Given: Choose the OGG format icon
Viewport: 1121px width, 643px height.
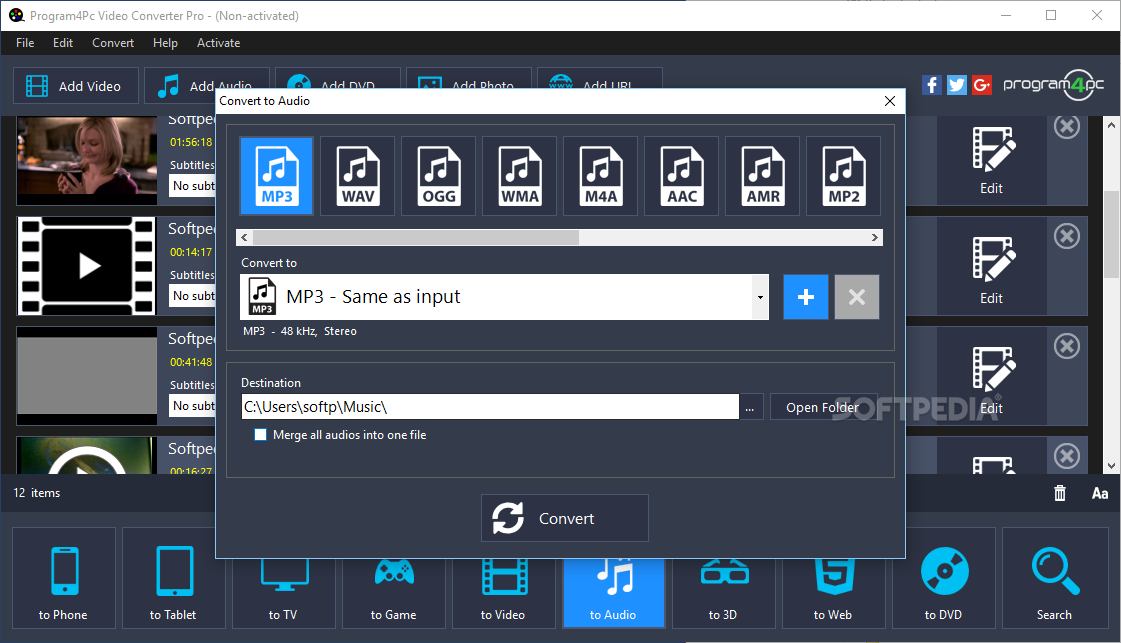Looking at the screenshot, I should point(438,176).
